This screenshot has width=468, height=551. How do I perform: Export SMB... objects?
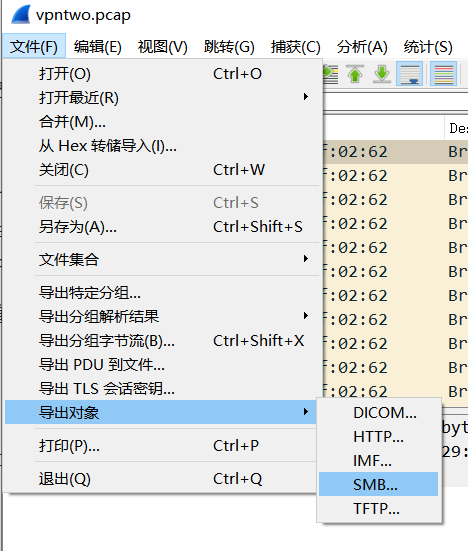[x=379, y=484]
